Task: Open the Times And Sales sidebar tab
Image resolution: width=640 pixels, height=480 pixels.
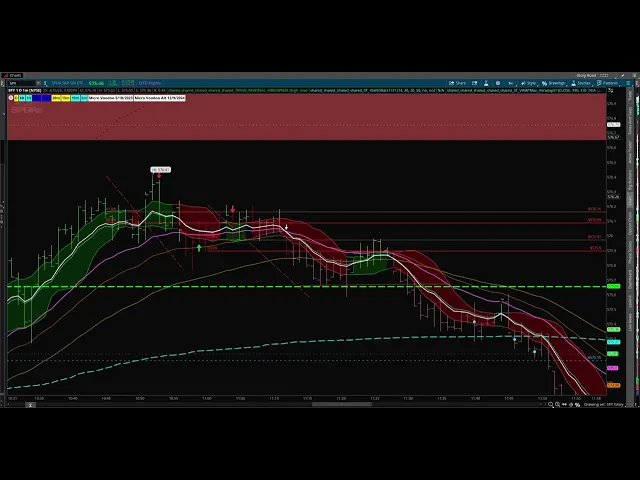Action: (630, 120)
